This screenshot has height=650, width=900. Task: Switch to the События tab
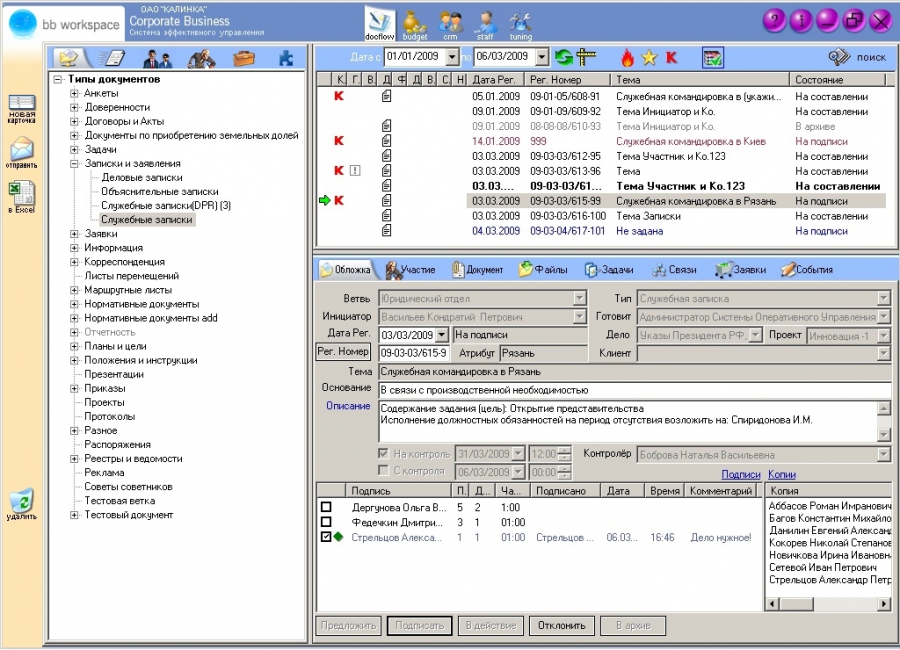click(807, 269)
